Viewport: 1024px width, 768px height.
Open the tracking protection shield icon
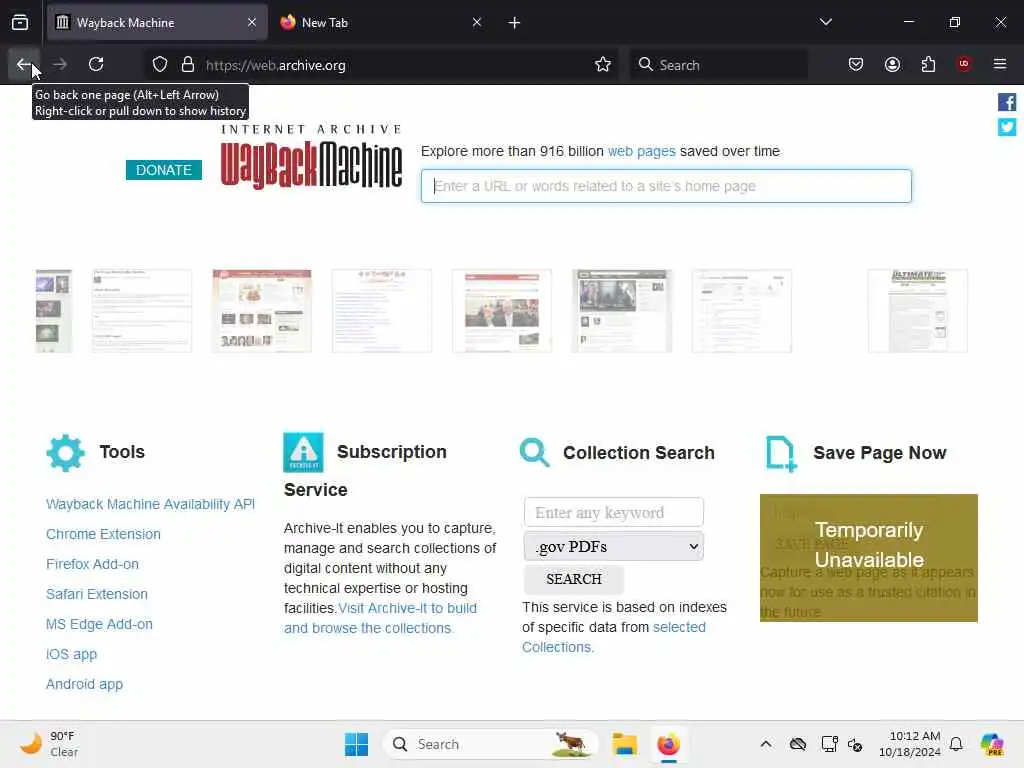[x=160, y=65]
